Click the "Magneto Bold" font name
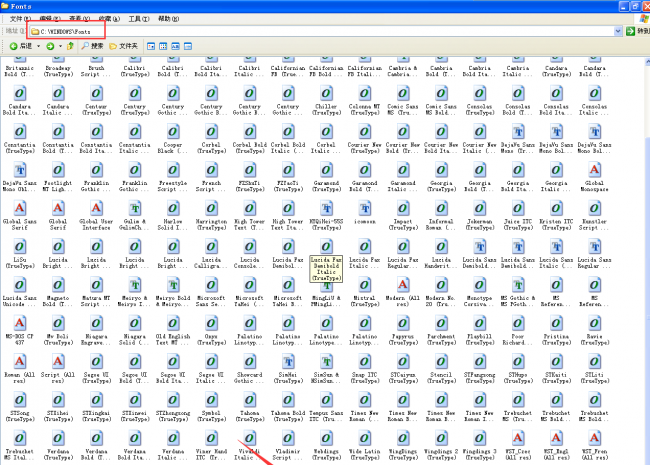 58,301
